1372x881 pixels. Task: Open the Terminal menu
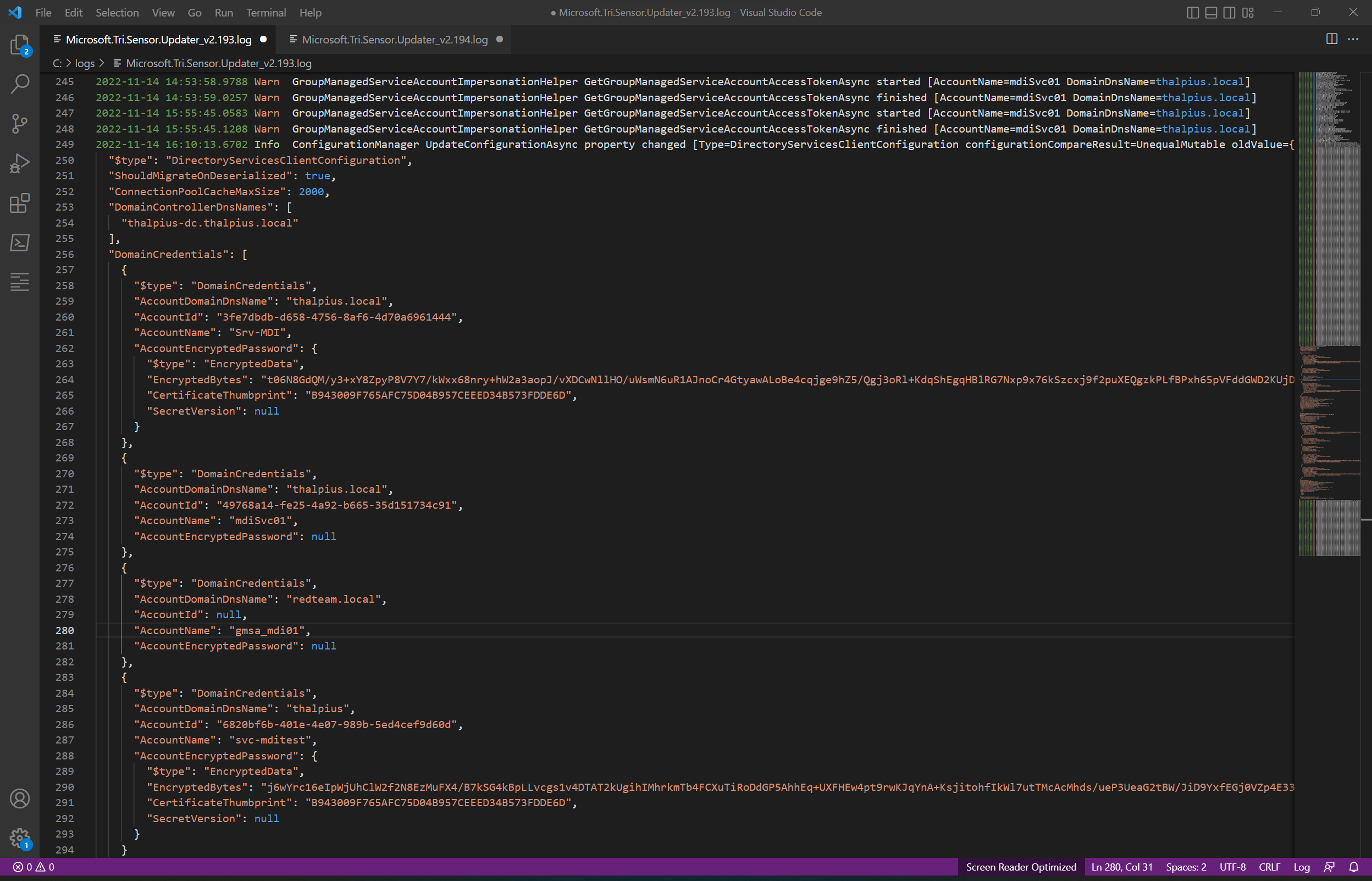pyautogui.click(x=266, y=13)
